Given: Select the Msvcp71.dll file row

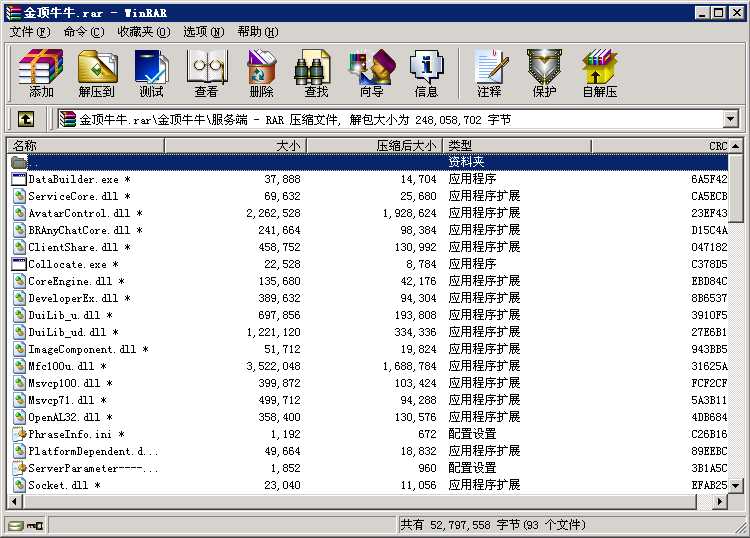Looking at the screenshot, I should [369, 400].
